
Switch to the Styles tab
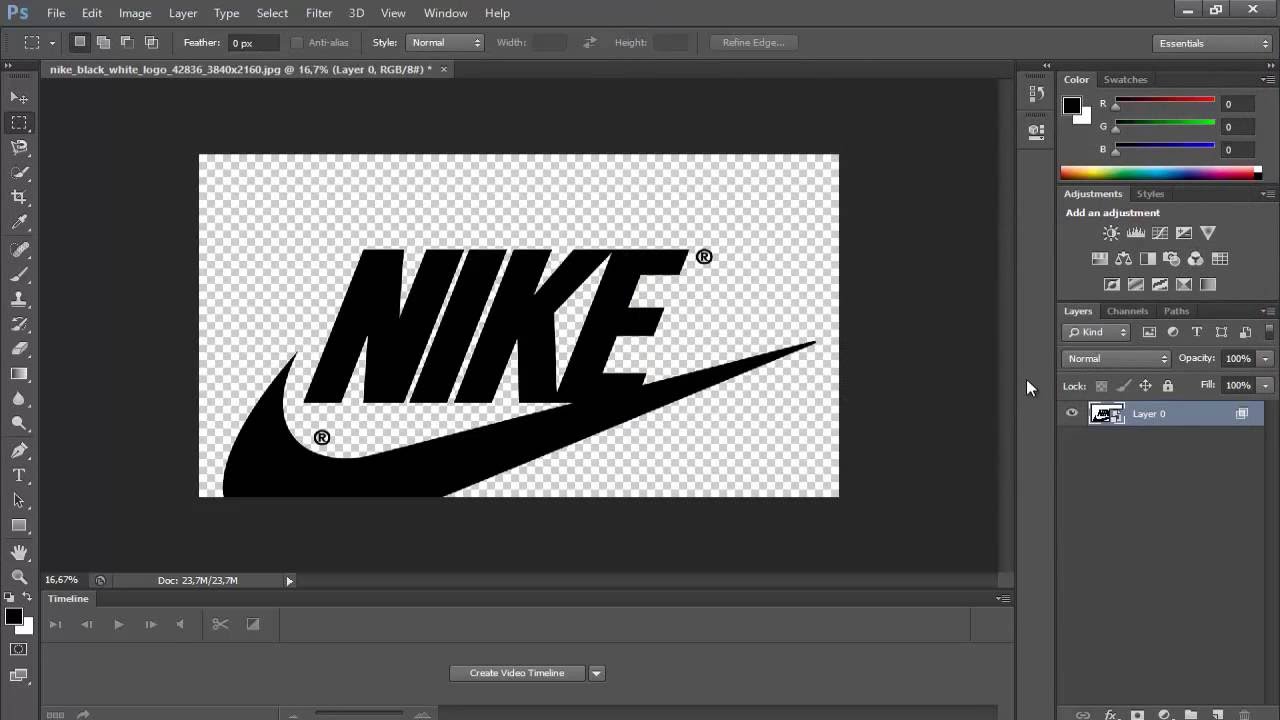pyautogui.click(x=1150, y=194)
